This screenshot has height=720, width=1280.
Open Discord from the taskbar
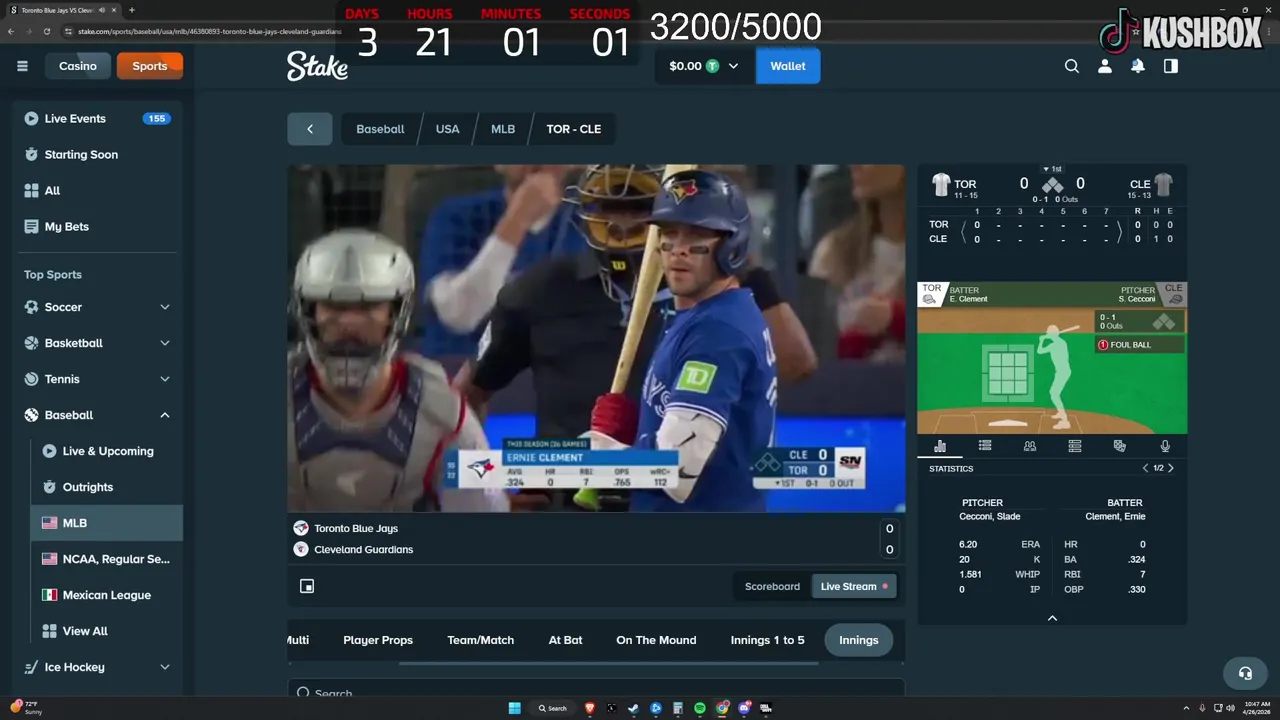pyautogui.click(x=744, y=708)
